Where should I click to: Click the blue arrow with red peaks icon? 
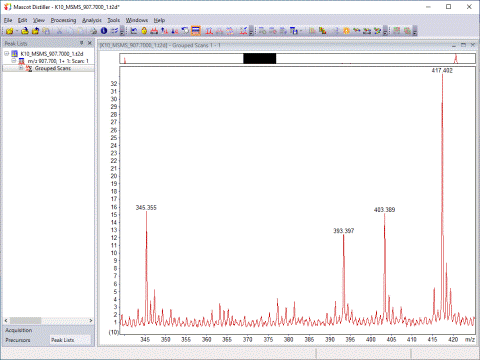click(164, 31)
